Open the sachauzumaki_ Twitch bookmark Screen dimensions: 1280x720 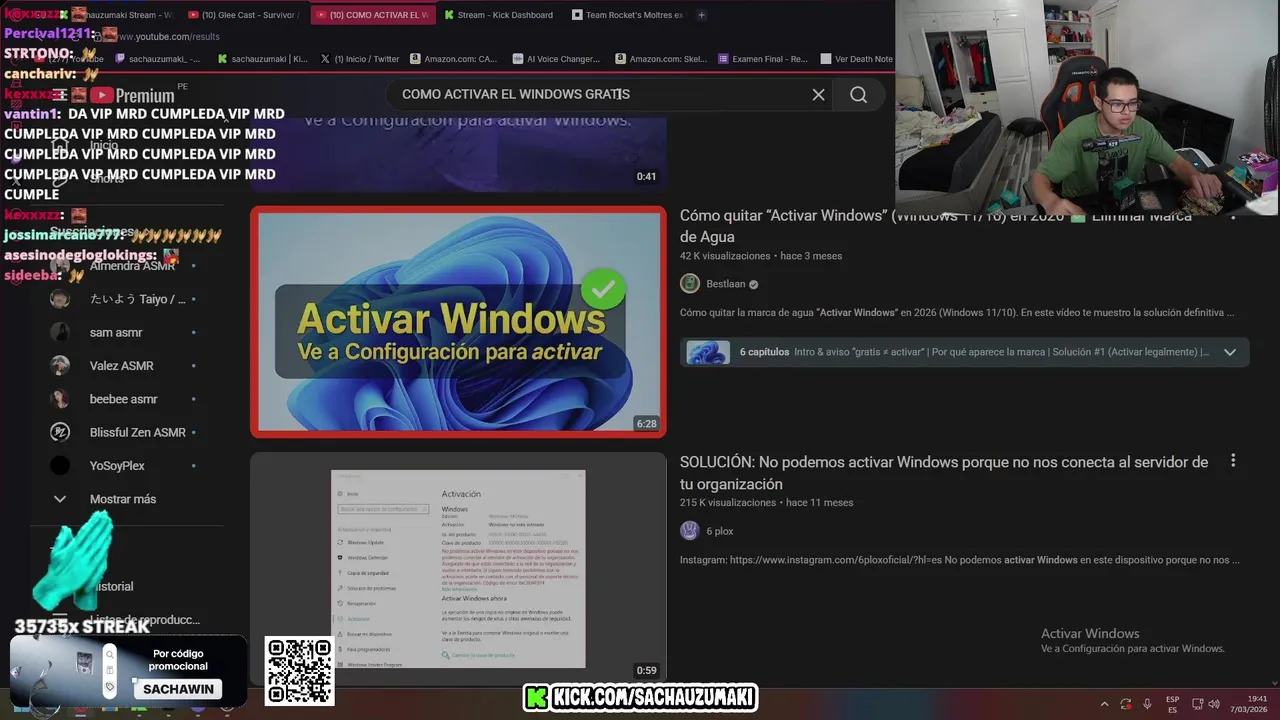158,59
